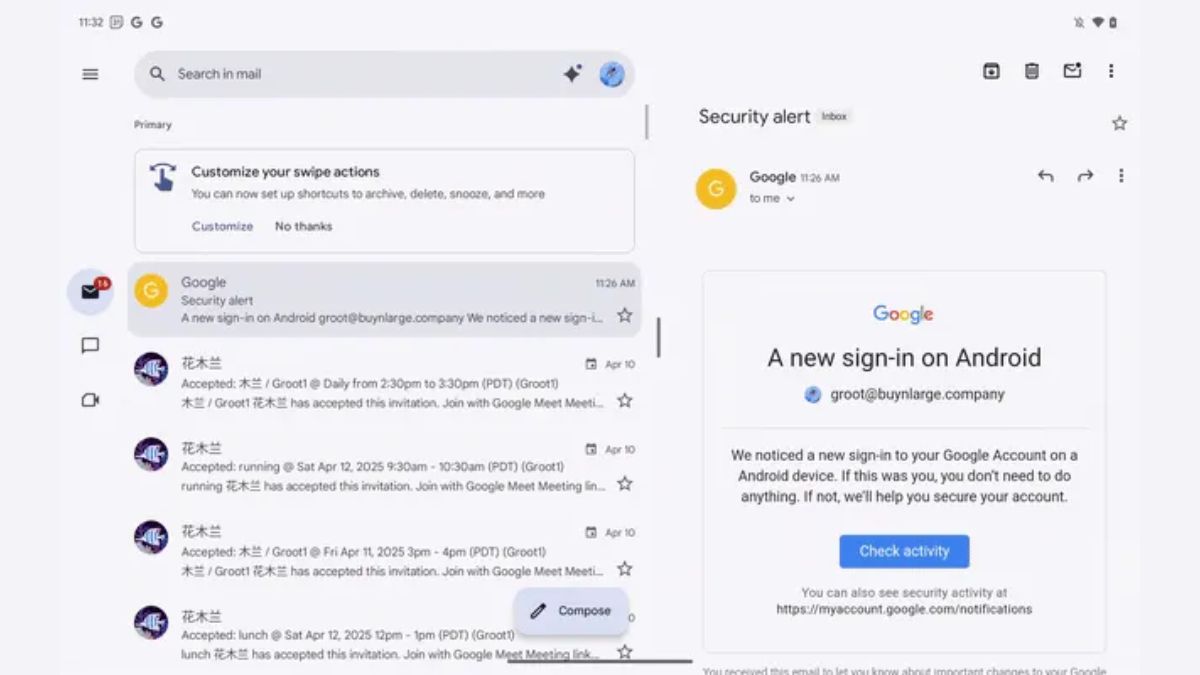Select the Mail tab with unread badge
This screenshot has width=1200, height=675.
[90, 292]
